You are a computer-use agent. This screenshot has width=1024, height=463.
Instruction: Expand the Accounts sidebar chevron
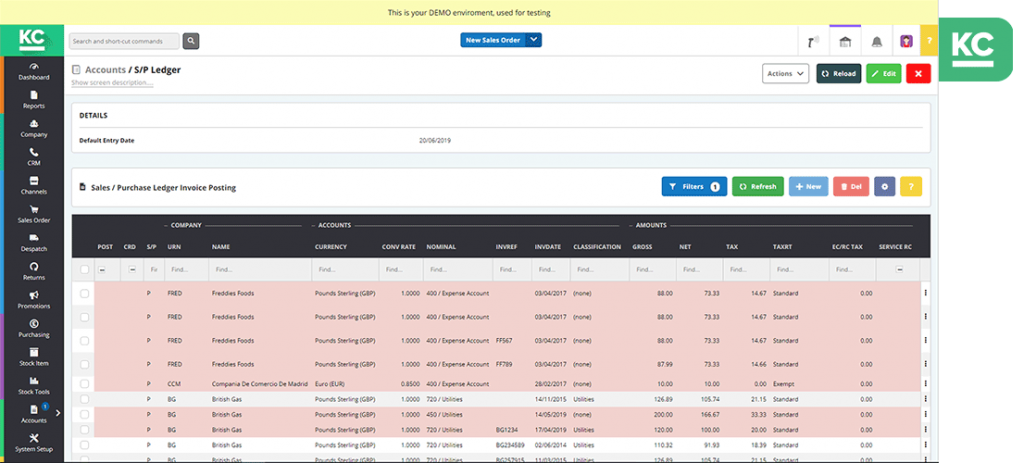(x=57, y=412)
